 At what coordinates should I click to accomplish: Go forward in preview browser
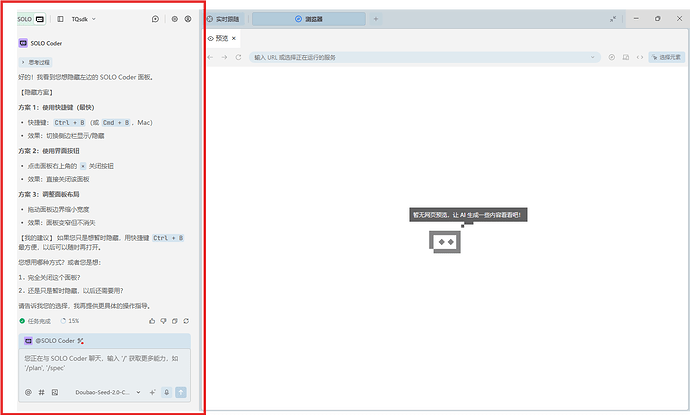pos(224,57)
